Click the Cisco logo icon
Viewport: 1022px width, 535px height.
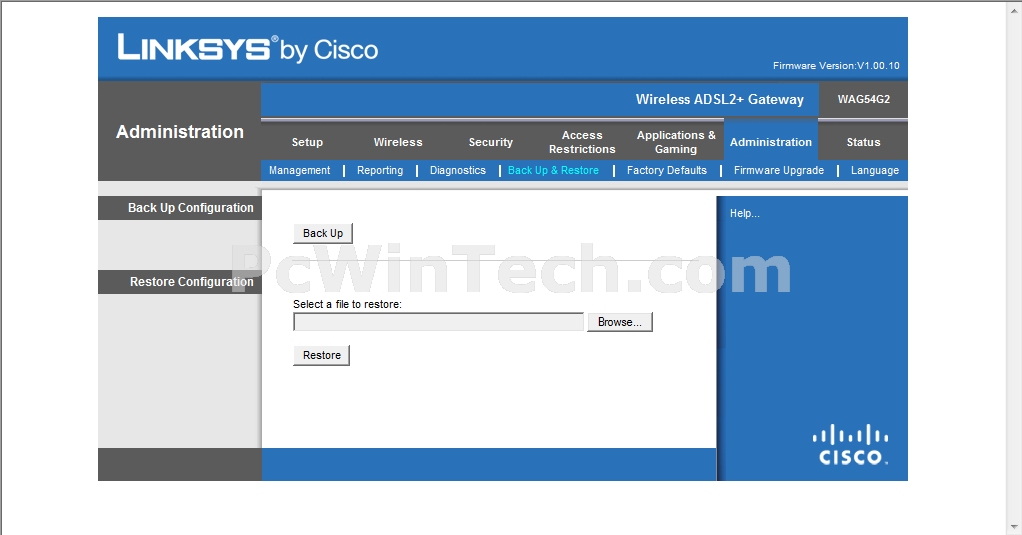[x=851, y=445]
